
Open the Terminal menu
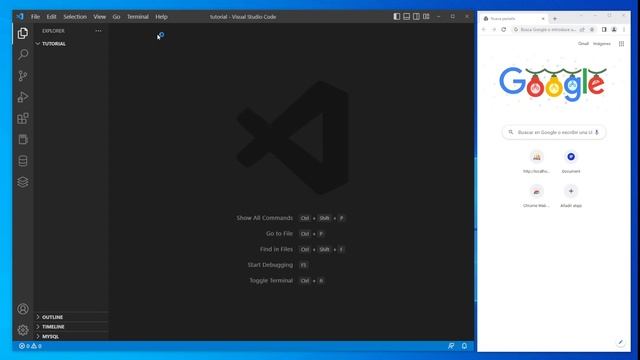pos(138,17)
